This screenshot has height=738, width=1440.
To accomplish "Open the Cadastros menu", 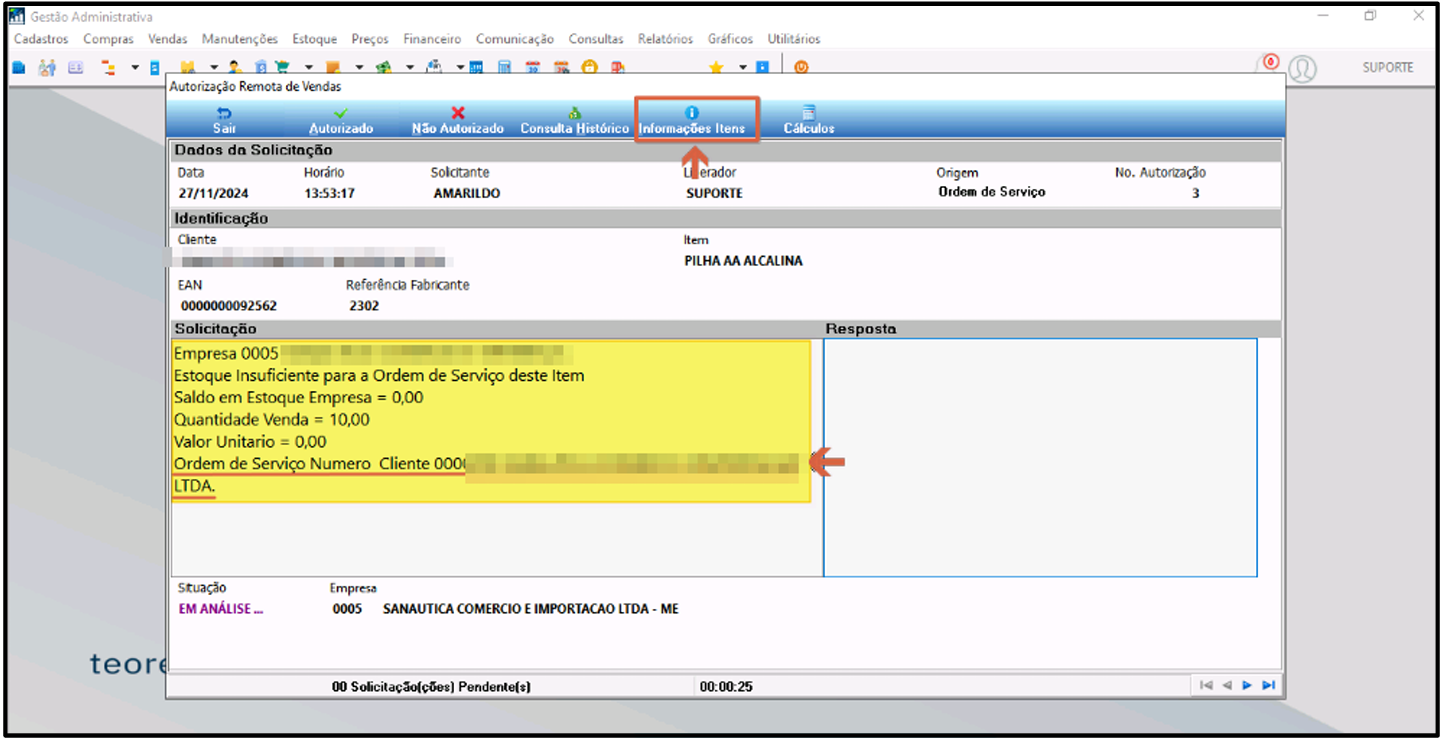I will 41,39.
